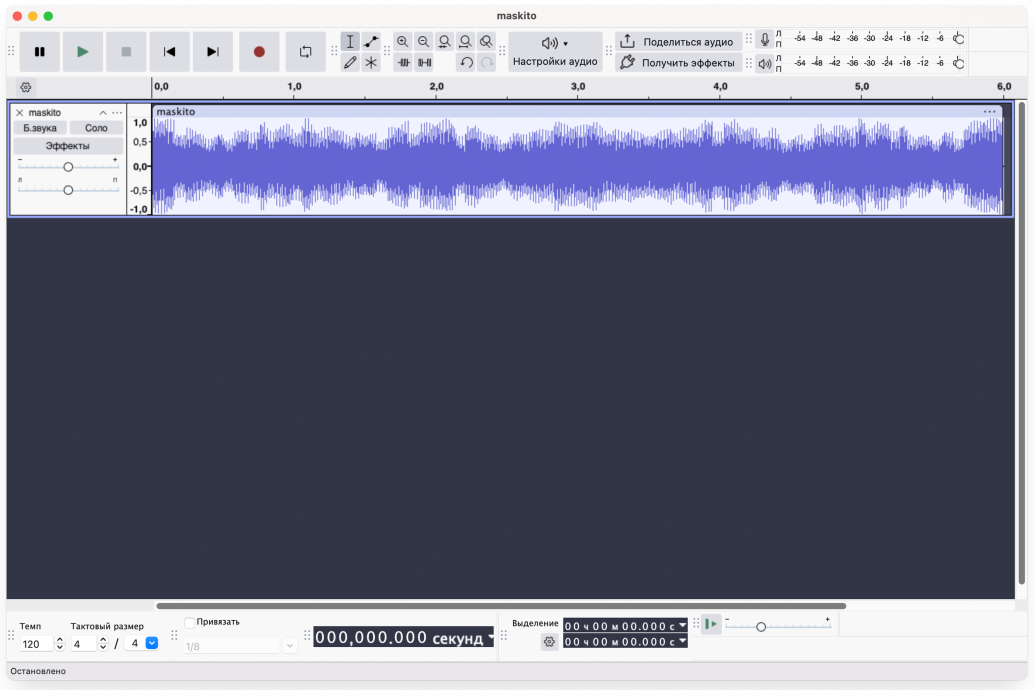Enable the Привязать snap checkbox
Screen dimensions: 1035x690
click(190, 622)
